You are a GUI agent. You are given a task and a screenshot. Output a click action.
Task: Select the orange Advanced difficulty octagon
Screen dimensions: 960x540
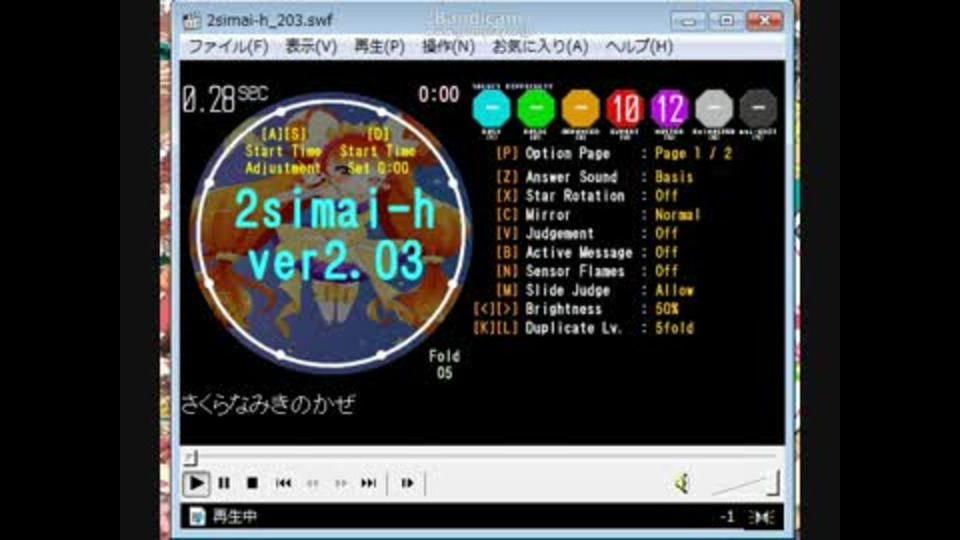(580, 108)
